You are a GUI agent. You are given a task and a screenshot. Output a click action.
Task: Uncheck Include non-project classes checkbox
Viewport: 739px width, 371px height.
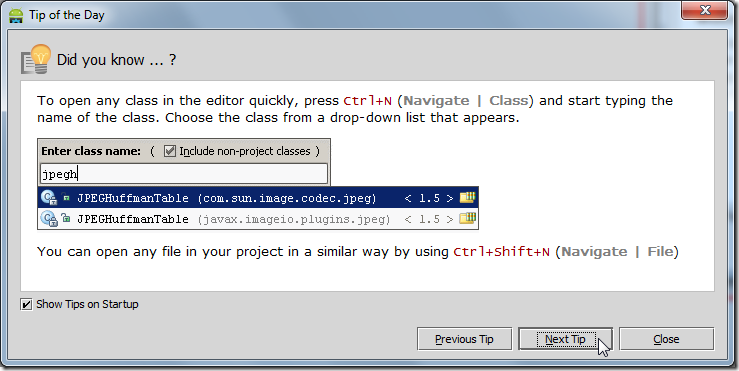tap(170, 151)
